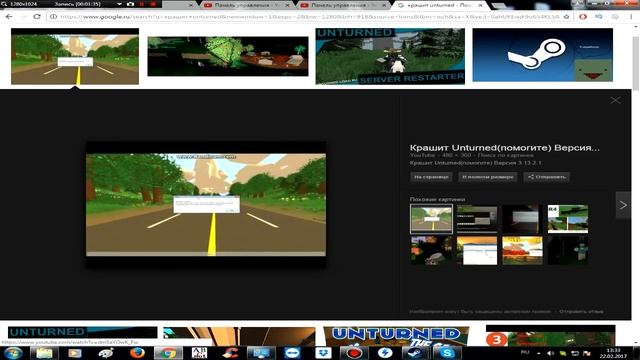Open CCleaner from the taskbar
640x360 pixels.
(231, 353)
